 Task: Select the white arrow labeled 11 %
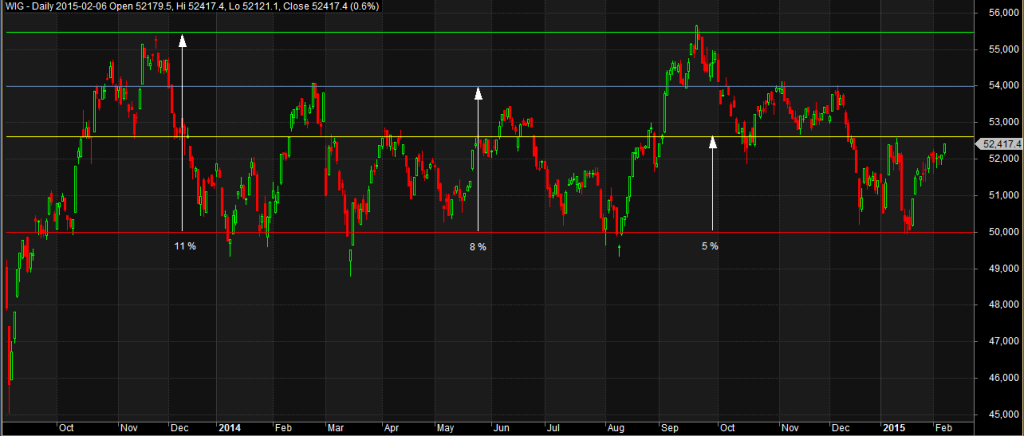click(x=182, y=130)
